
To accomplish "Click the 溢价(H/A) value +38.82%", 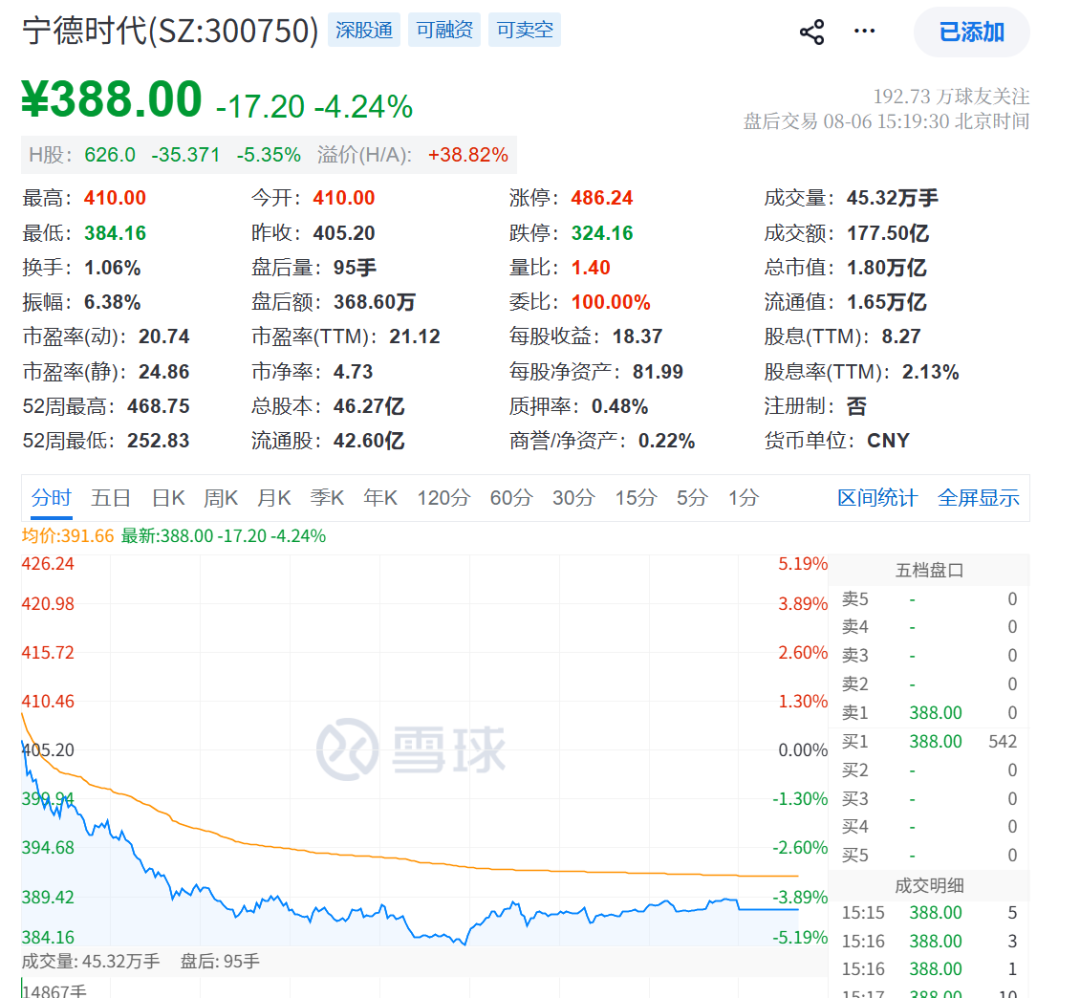I will [x=468, y=154].
